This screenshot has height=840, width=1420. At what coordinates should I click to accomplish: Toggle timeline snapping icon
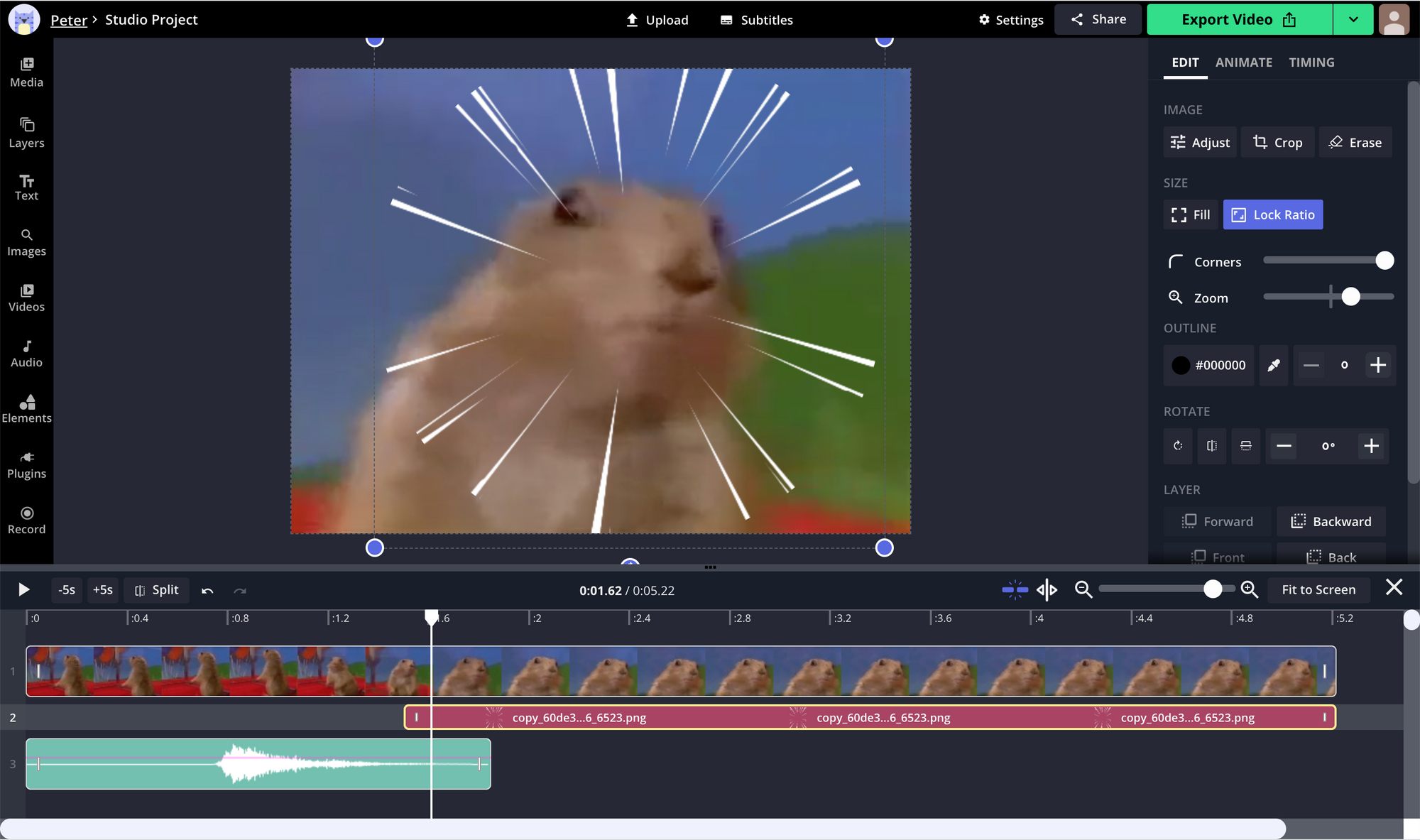pos(1015,589)
